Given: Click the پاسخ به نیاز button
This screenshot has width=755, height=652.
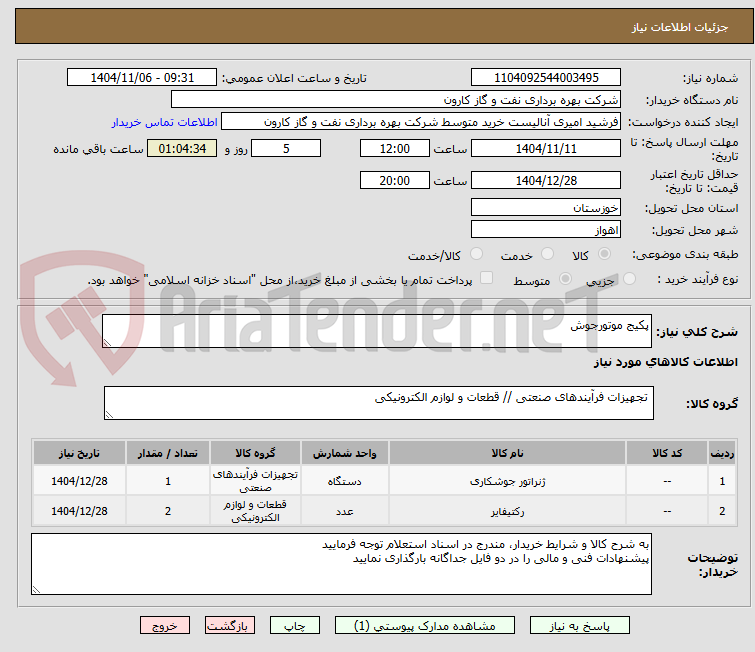Looking at the screenshot, I should [579, 626].
